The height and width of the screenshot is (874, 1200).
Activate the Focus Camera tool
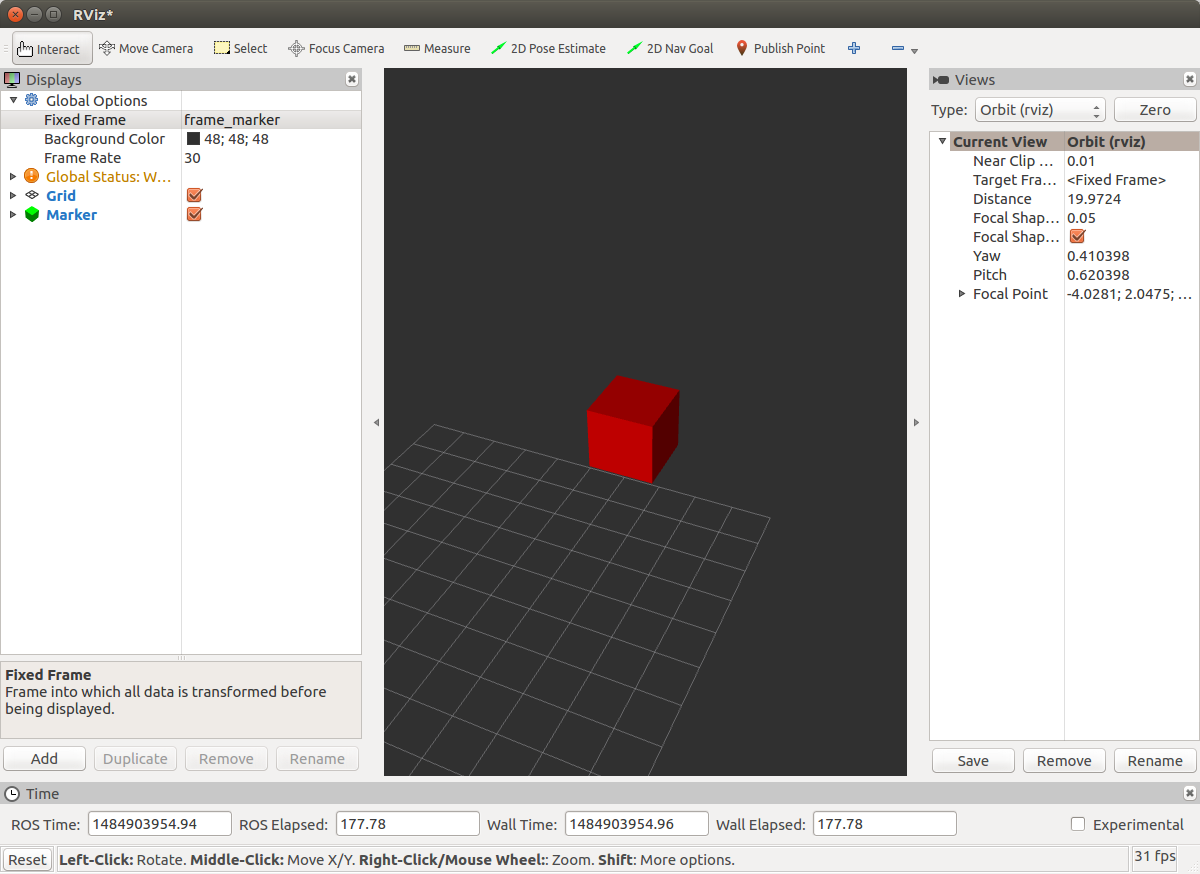pos(336,48)
